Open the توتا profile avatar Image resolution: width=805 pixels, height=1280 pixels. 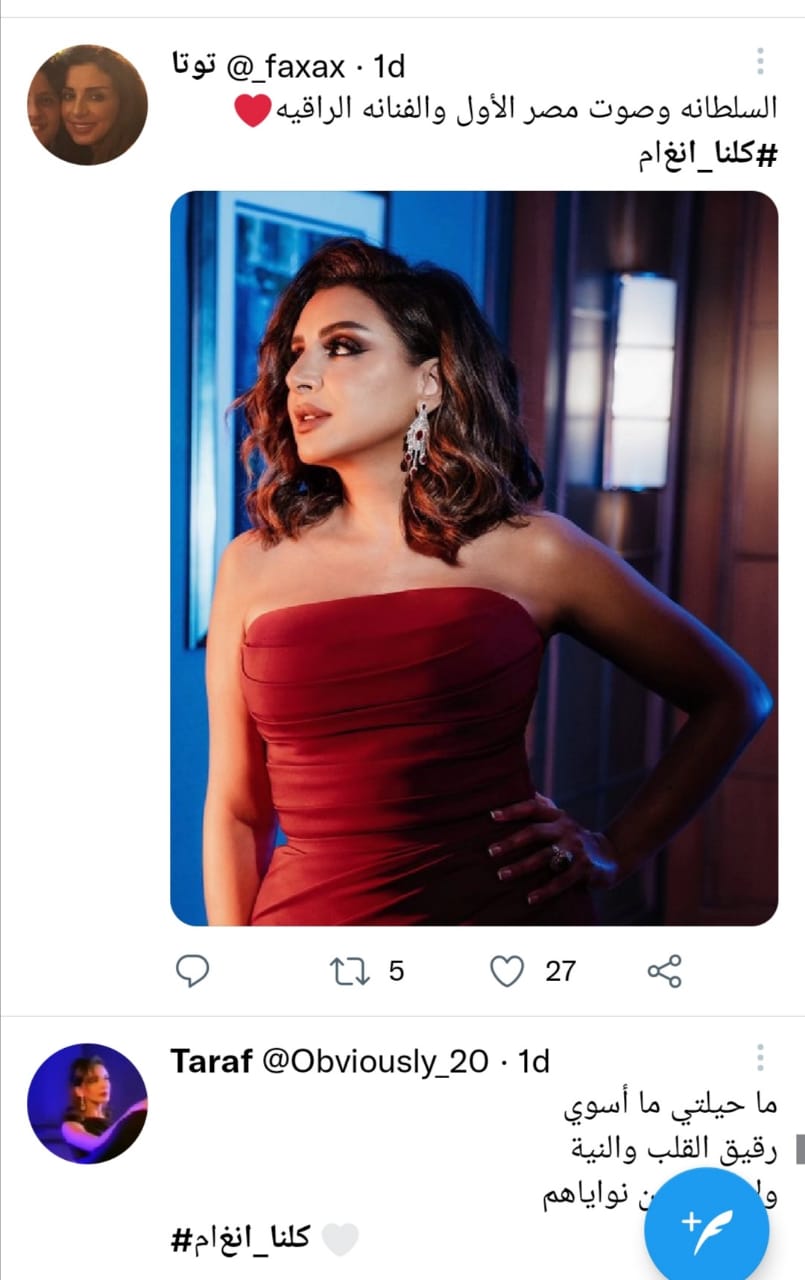coord(87,105)
